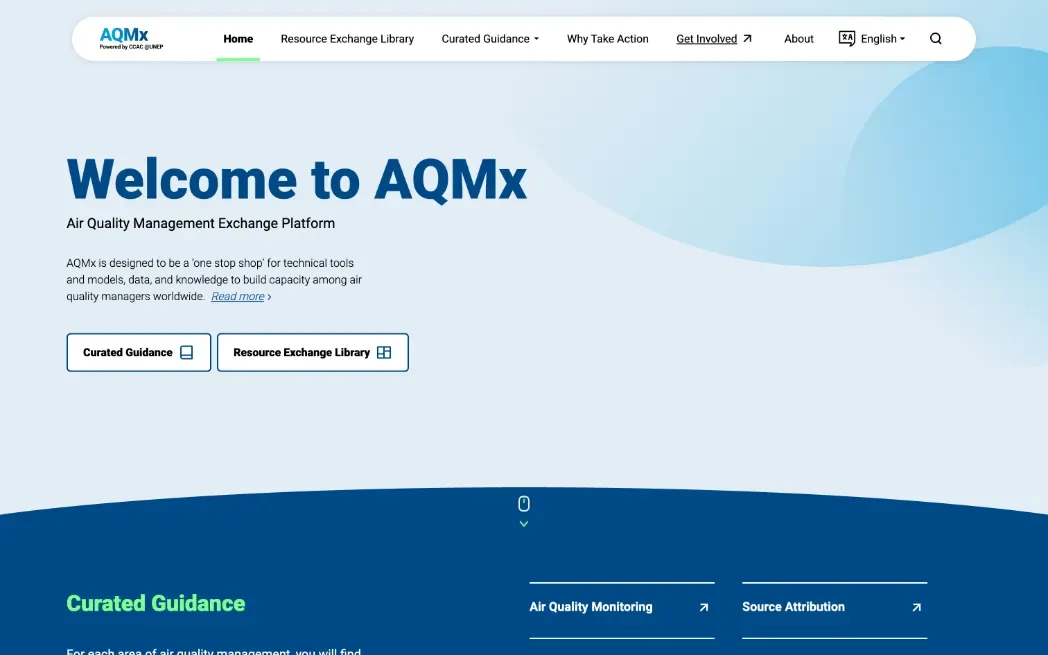This screenshot has height=655, width=1048.
Task: Click the book icon in Curated Guidance button
Action: click(x=186, y=353)
